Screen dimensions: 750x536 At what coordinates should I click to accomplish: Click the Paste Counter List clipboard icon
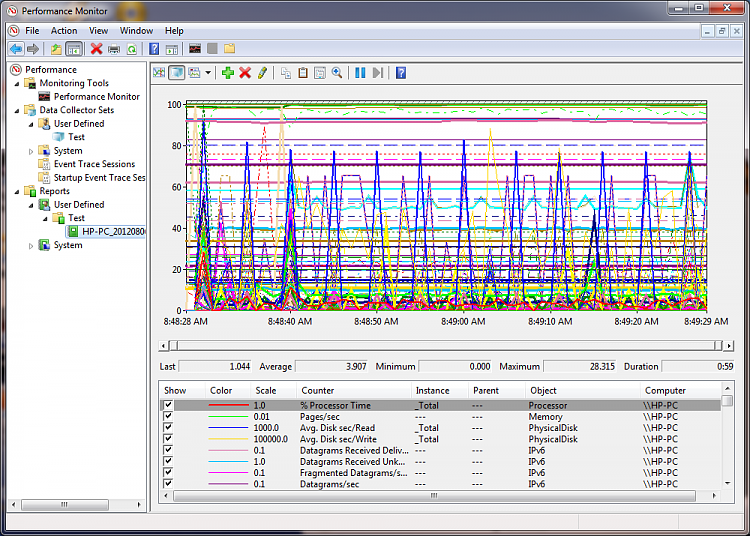coord(303,73)
